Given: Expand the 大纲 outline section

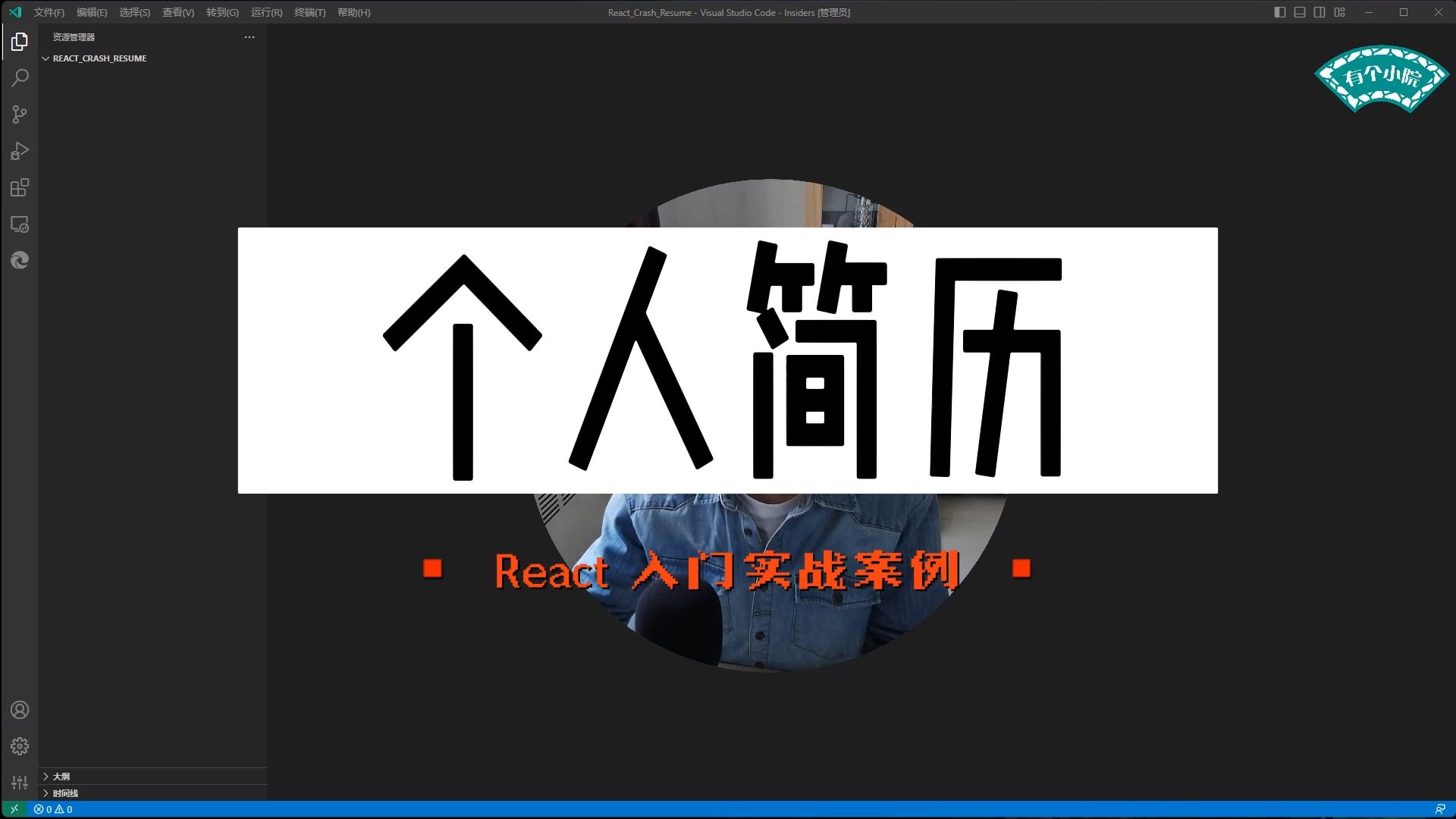Looking at the screenshot, I should coord(152,777).
